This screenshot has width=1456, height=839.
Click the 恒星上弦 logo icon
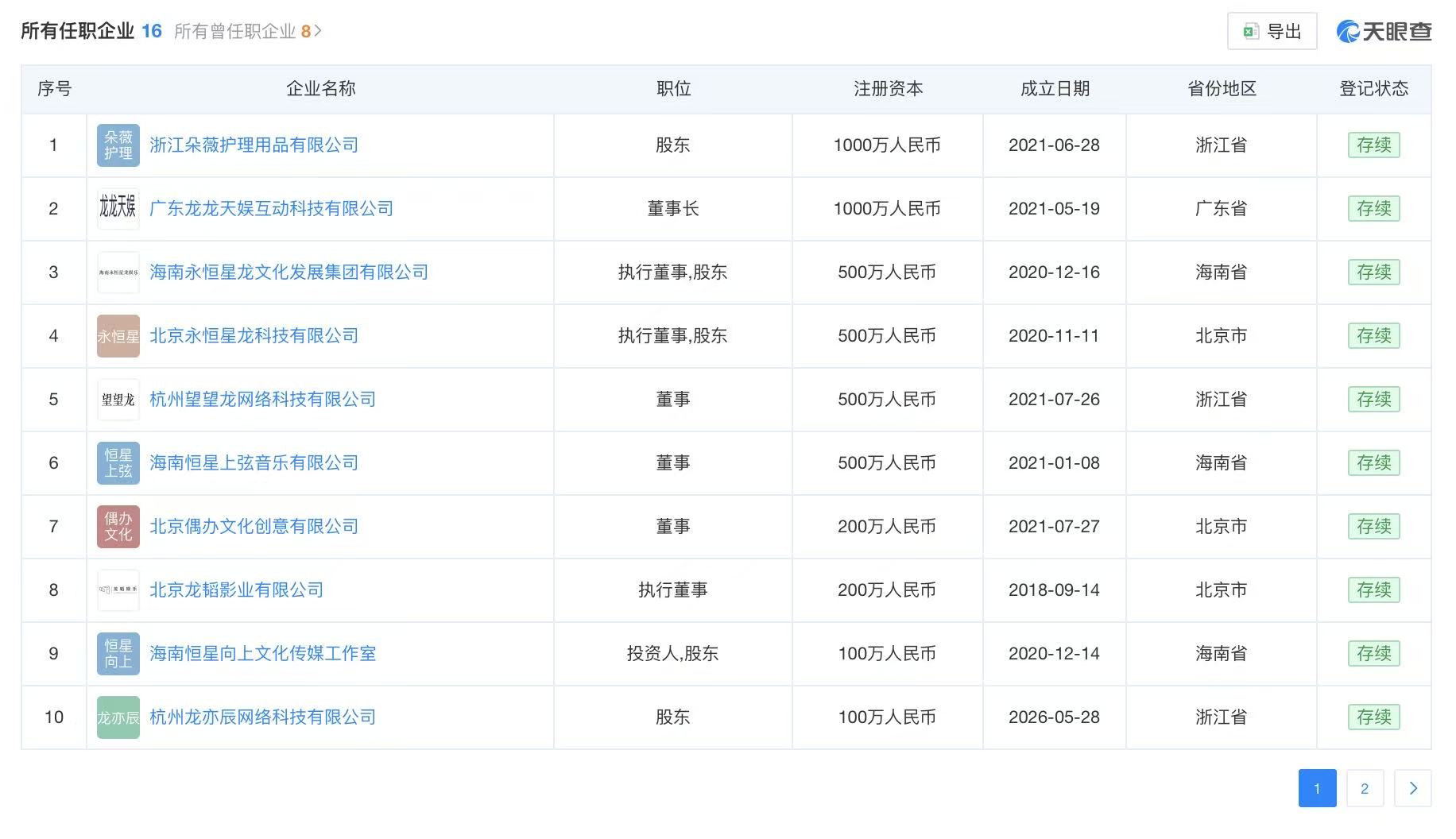(118, 463)
